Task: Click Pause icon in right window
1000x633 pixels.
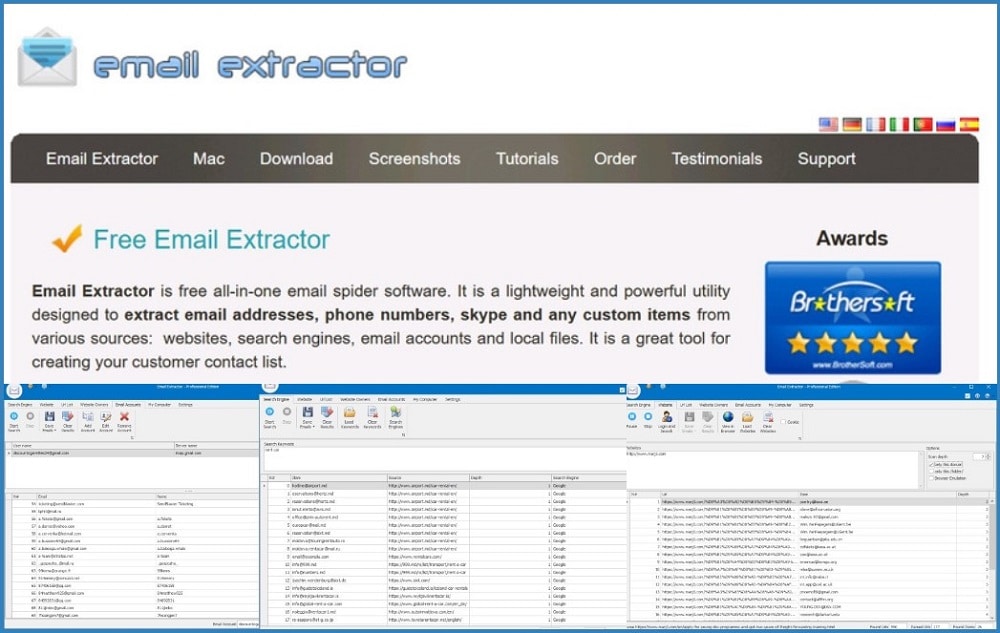Action: pos(632,416)
